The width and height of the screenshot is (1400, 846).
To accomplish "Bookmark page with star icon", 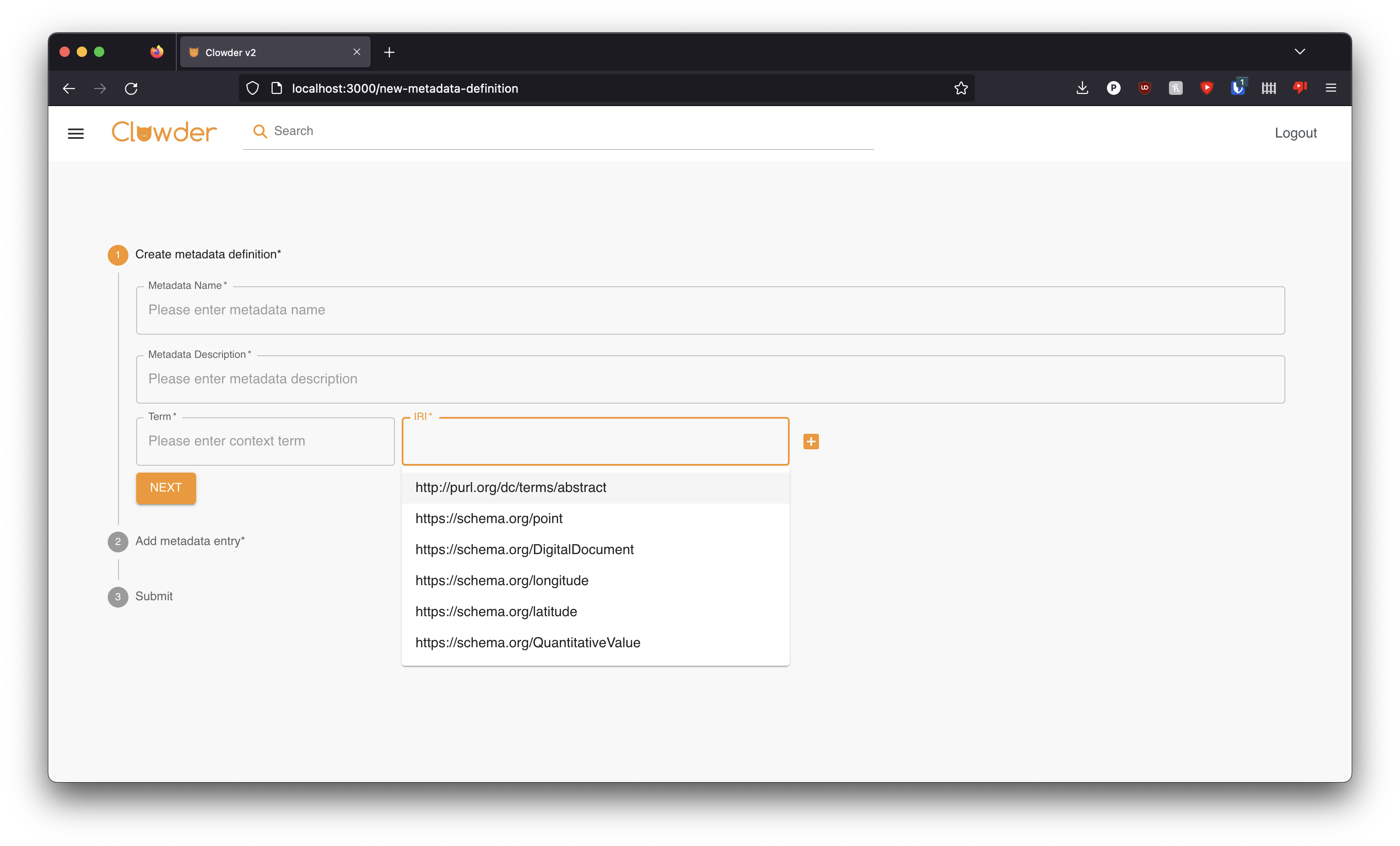I will [x=961, y=88].
